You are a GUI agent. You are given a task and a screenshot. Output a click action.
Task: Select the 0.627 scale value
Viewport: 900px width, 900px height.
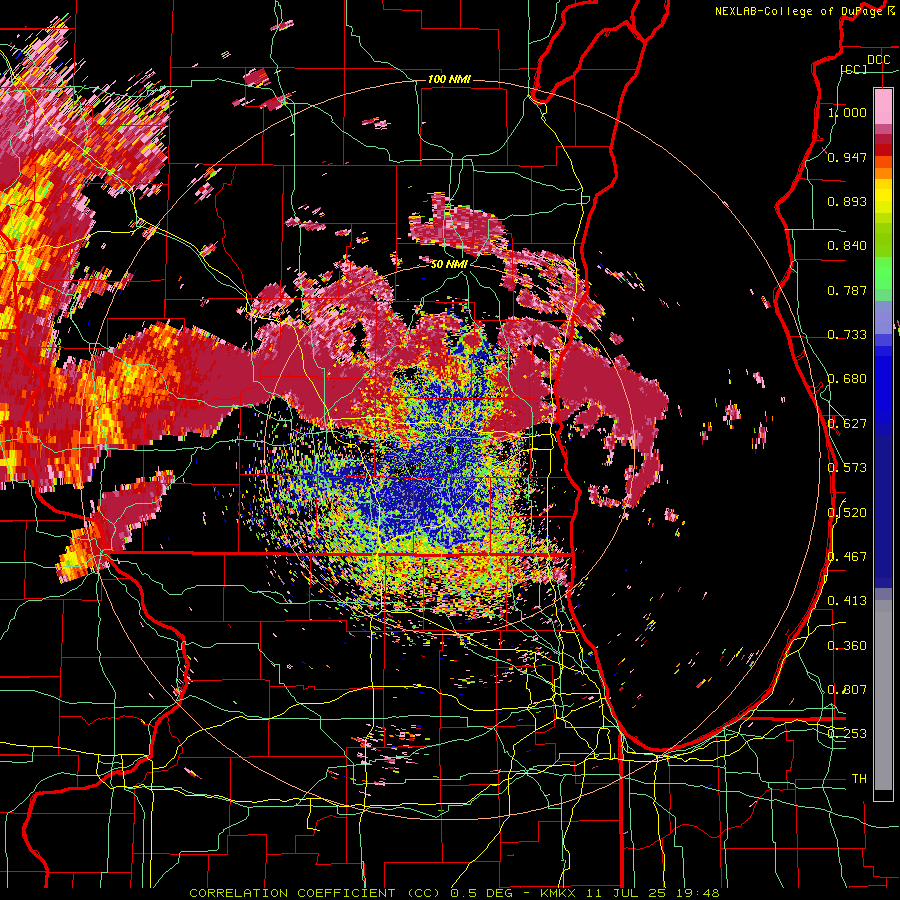click(847, 424)
